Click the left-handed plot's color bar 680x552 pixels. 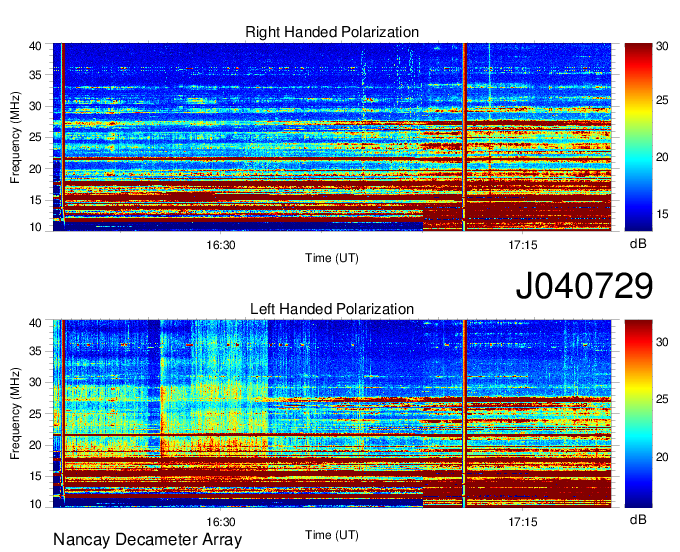pos(638,414)
